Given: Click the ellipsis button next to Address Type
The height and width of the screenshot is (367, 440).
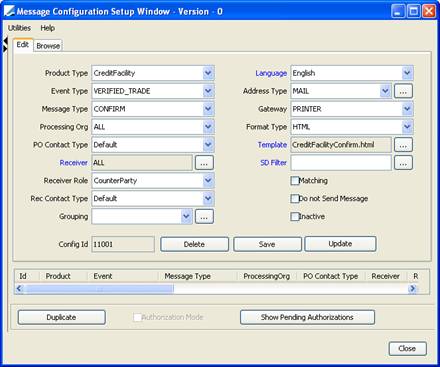Looking at the screenshot, I should tap(403, 91).
